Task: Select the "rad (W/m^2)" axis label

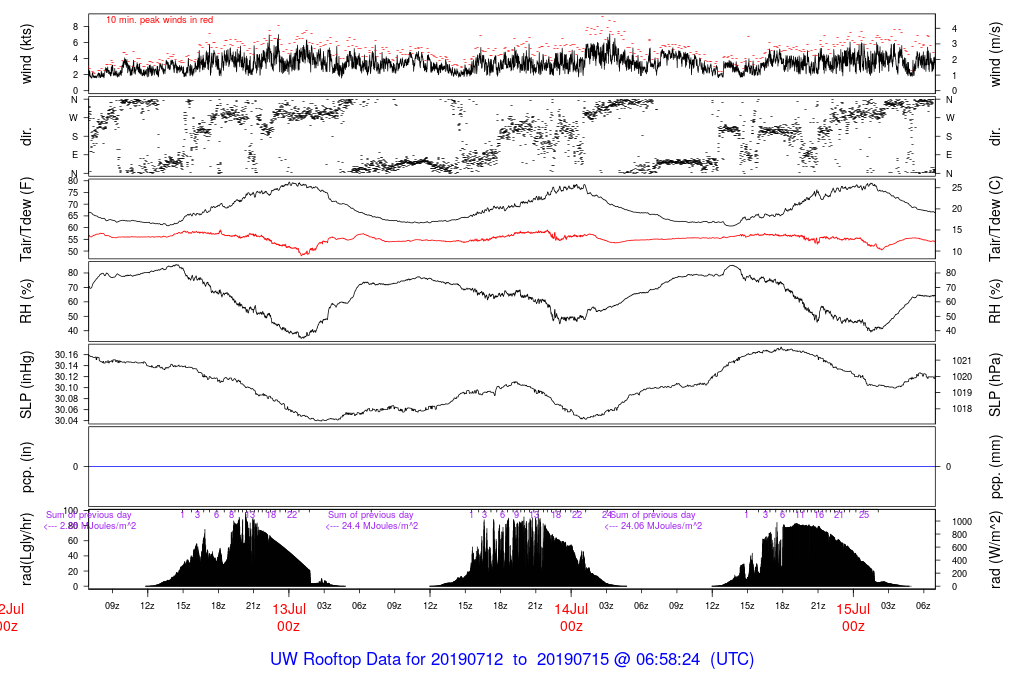Action: click(995, 549)
